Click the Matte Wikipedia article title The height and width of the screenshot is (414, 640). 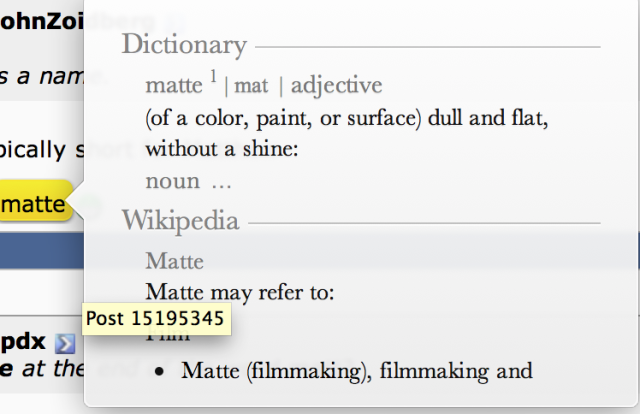click(x=175, y=262)
